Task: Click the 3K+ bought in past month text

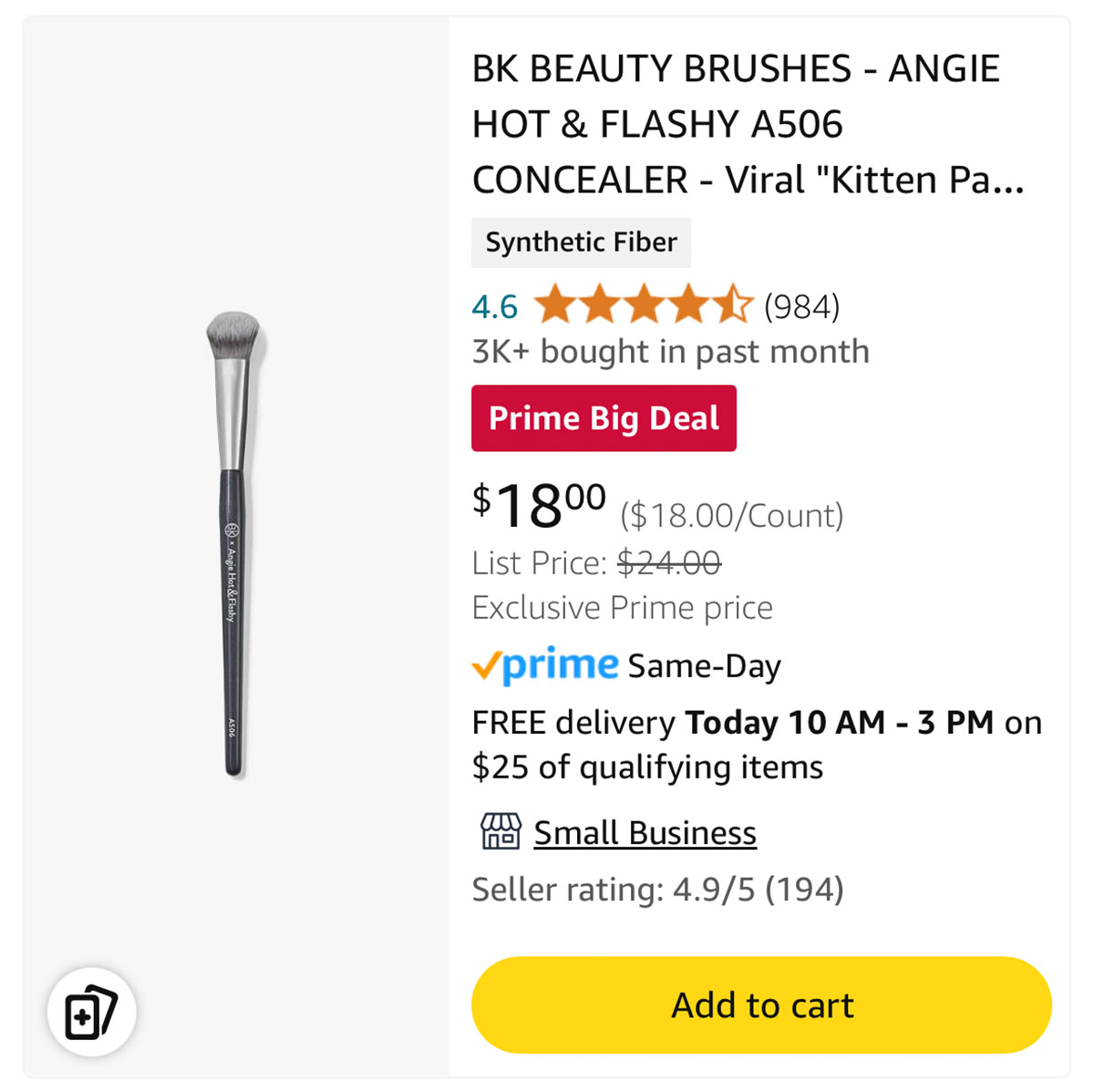Action: [670, 352]
